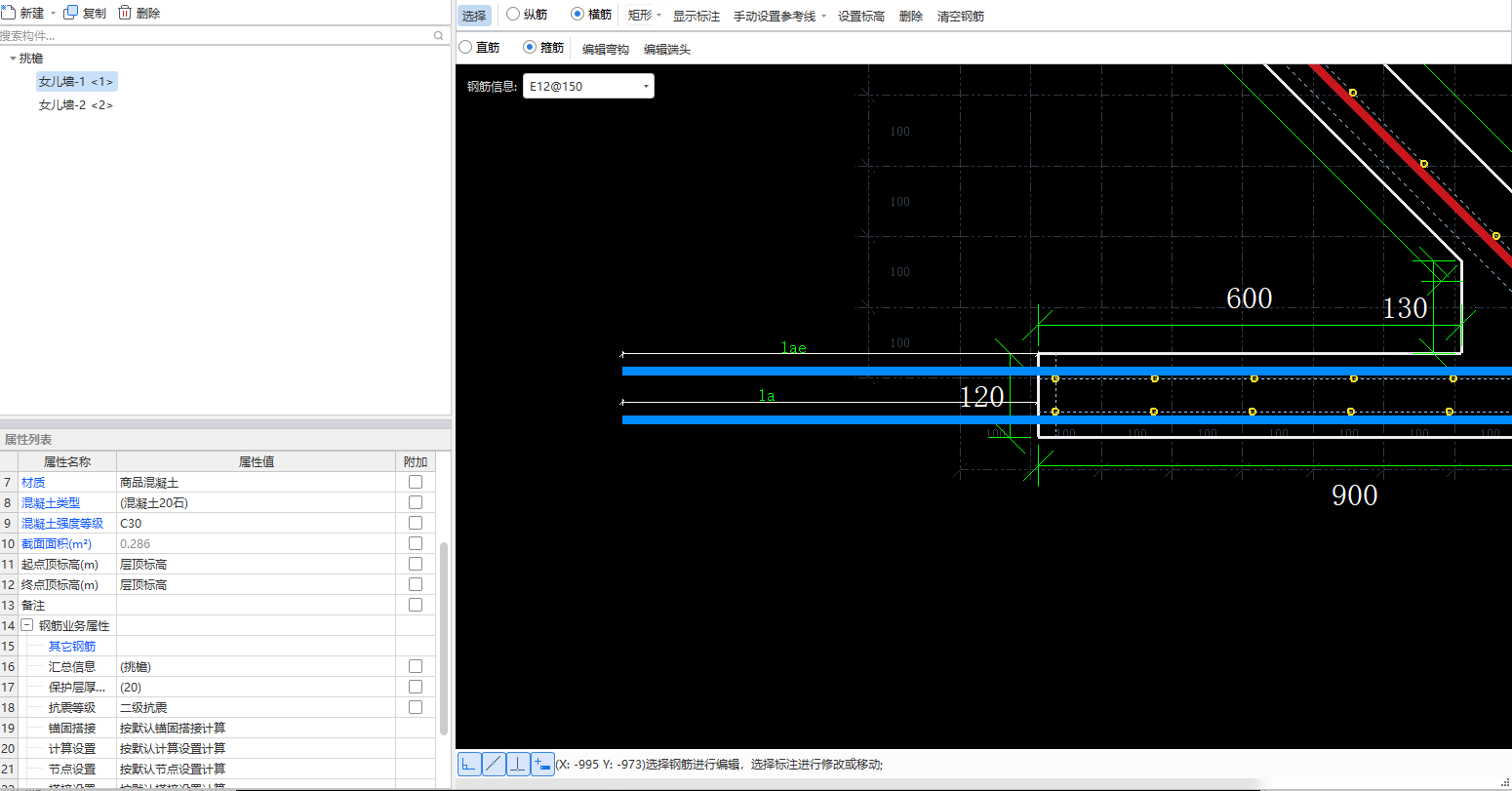The image size is (1512, 791).
Task: Click the 设置标高 button
Action: (x=861, y=16)
